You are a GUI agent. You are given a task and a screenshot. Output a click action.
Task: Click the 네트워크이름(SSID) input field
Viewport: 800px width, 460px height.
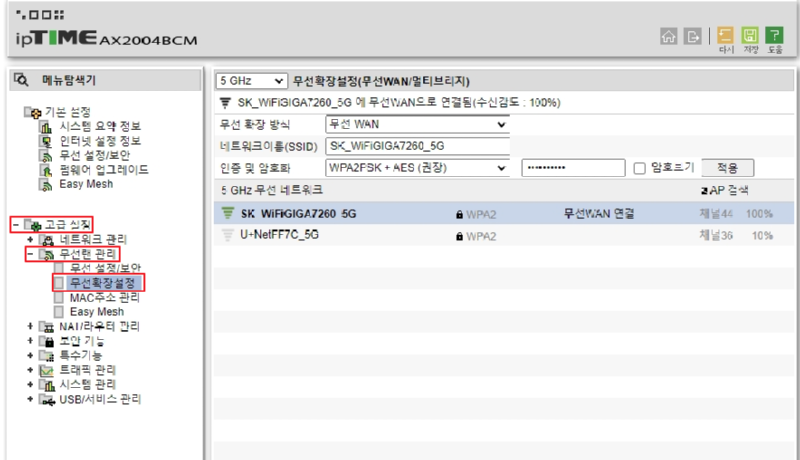coord(417,146)
